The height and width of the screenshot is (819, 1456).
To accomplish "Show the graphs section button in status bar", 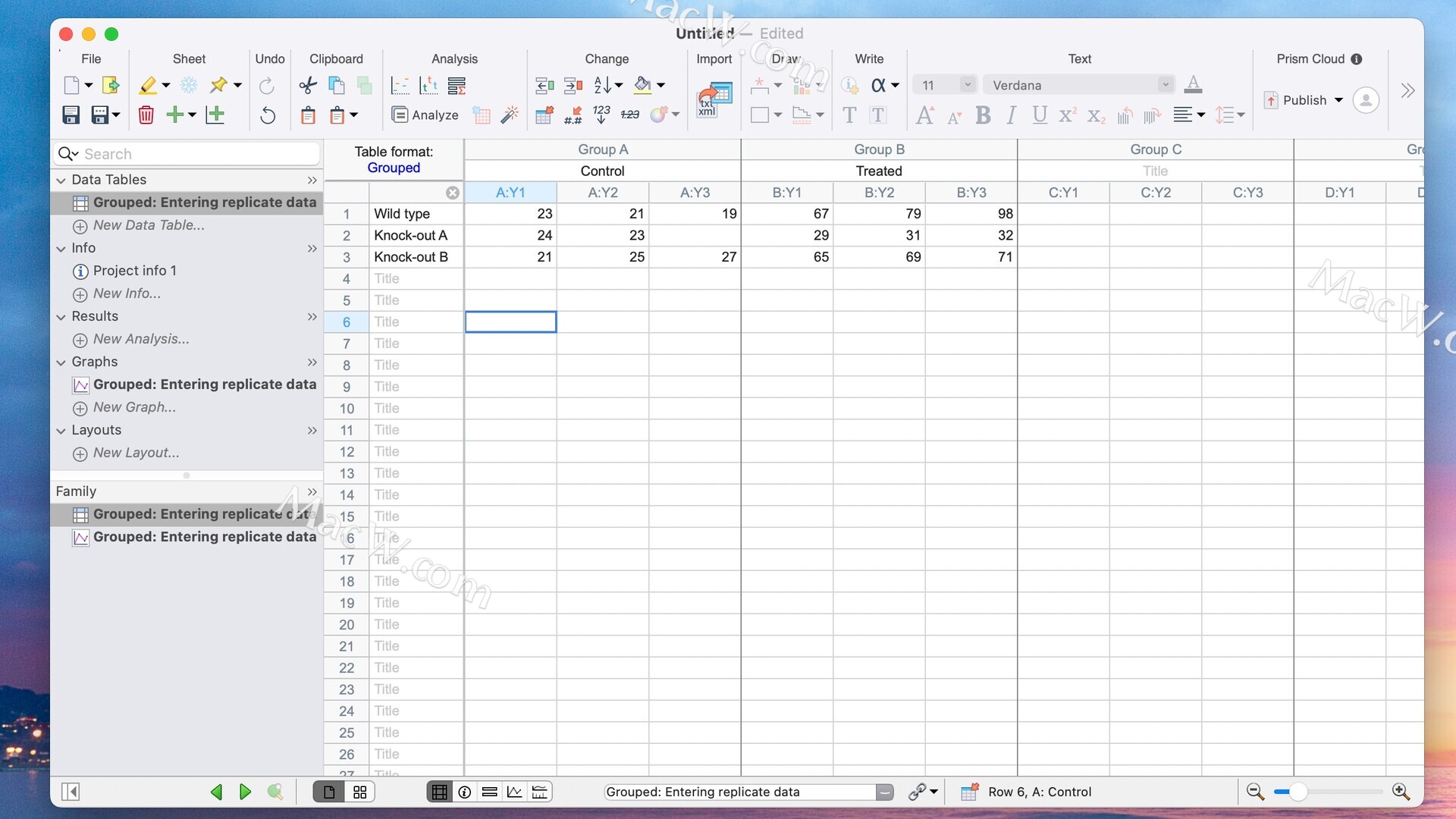I will click(514, 792).
